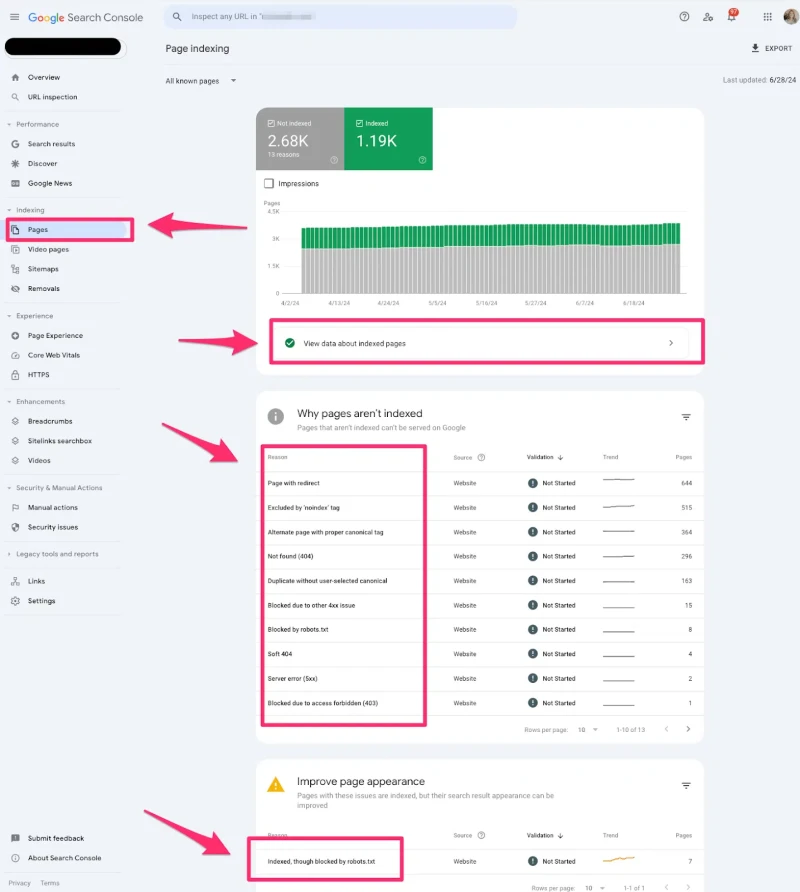Viewport: 800px width, 892px height.
Task: Click the Security issues shield icon
Action: 15,527
